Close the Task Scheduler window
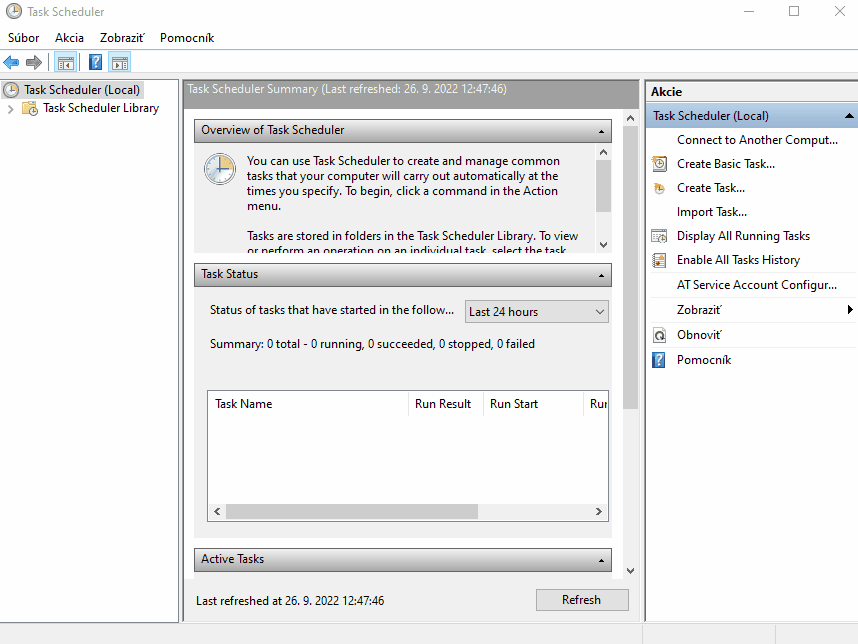 (840, 11)
